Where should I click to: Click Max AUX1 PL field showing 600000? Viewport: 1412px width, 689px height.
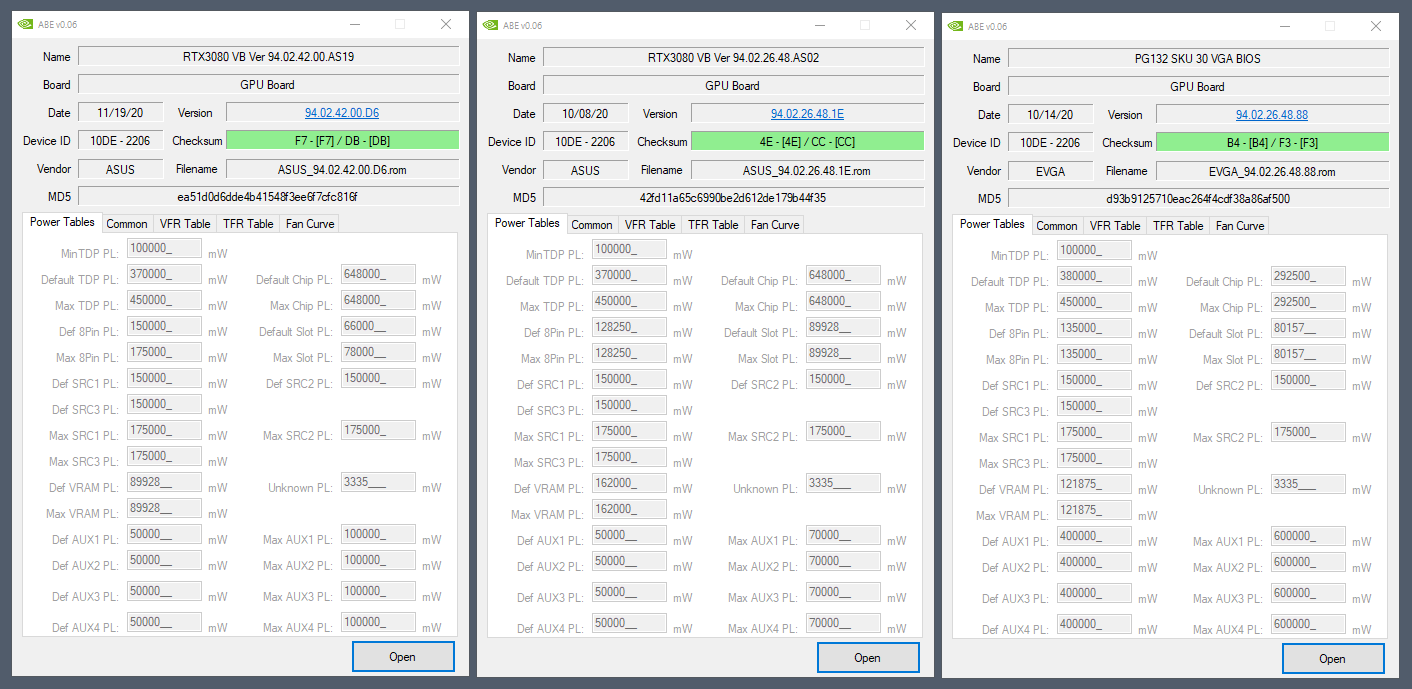point(1308,536)
